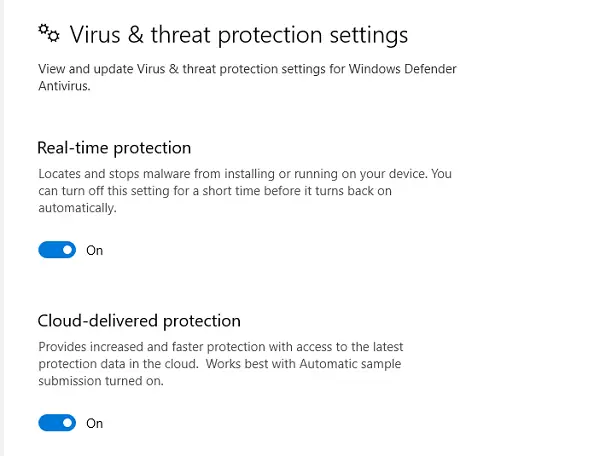This screenshot has width=600, height=456.
Task: Click the "On" label under Cloud-delivered protection
Action: point(95,423)
